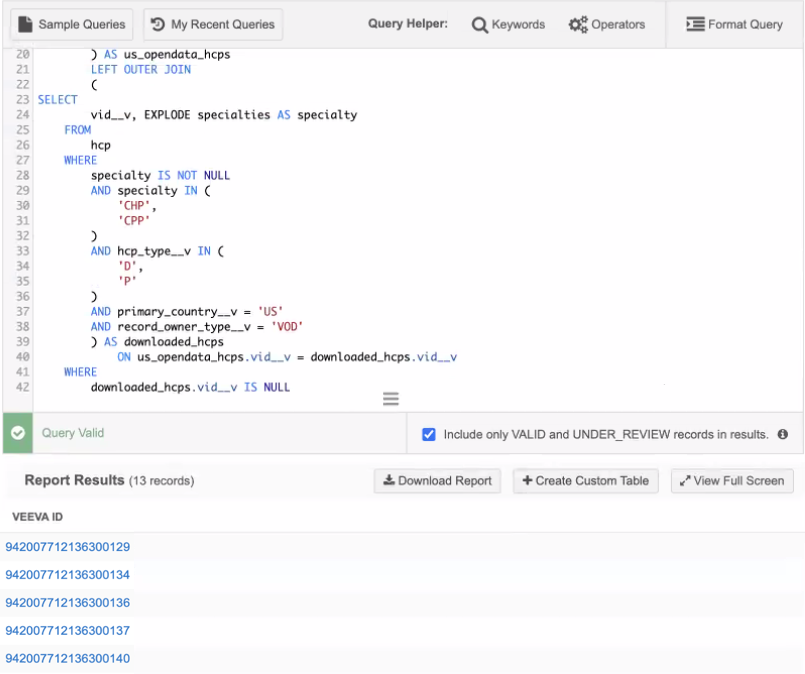Open Veeva ID 942007712136300140
The height and width of the screenshot is (674, 805).
click(68, 659)
